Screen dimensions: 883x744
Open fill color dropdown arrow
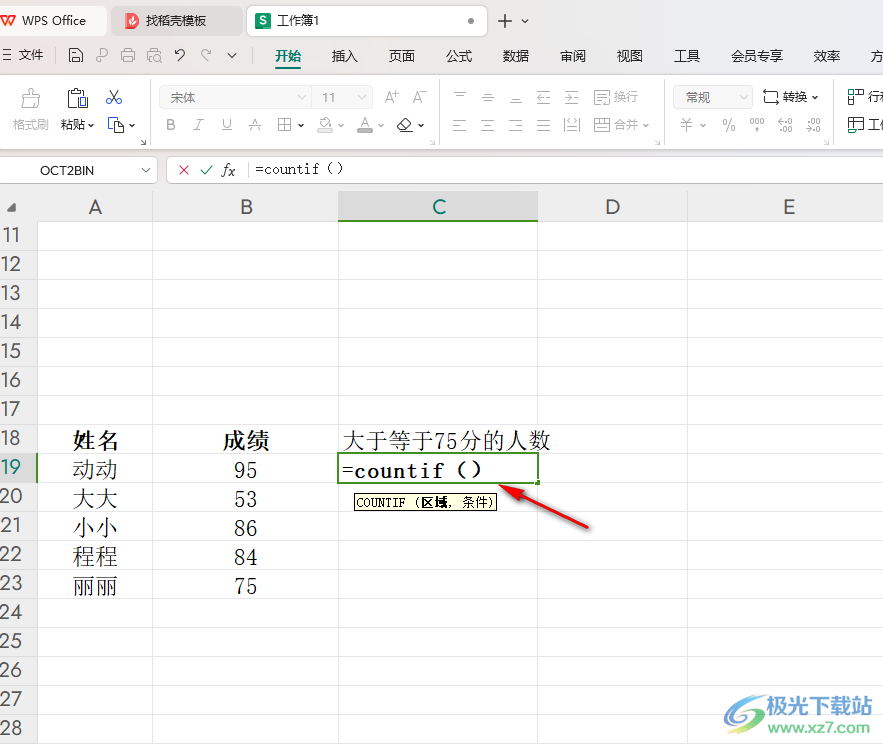341,126
